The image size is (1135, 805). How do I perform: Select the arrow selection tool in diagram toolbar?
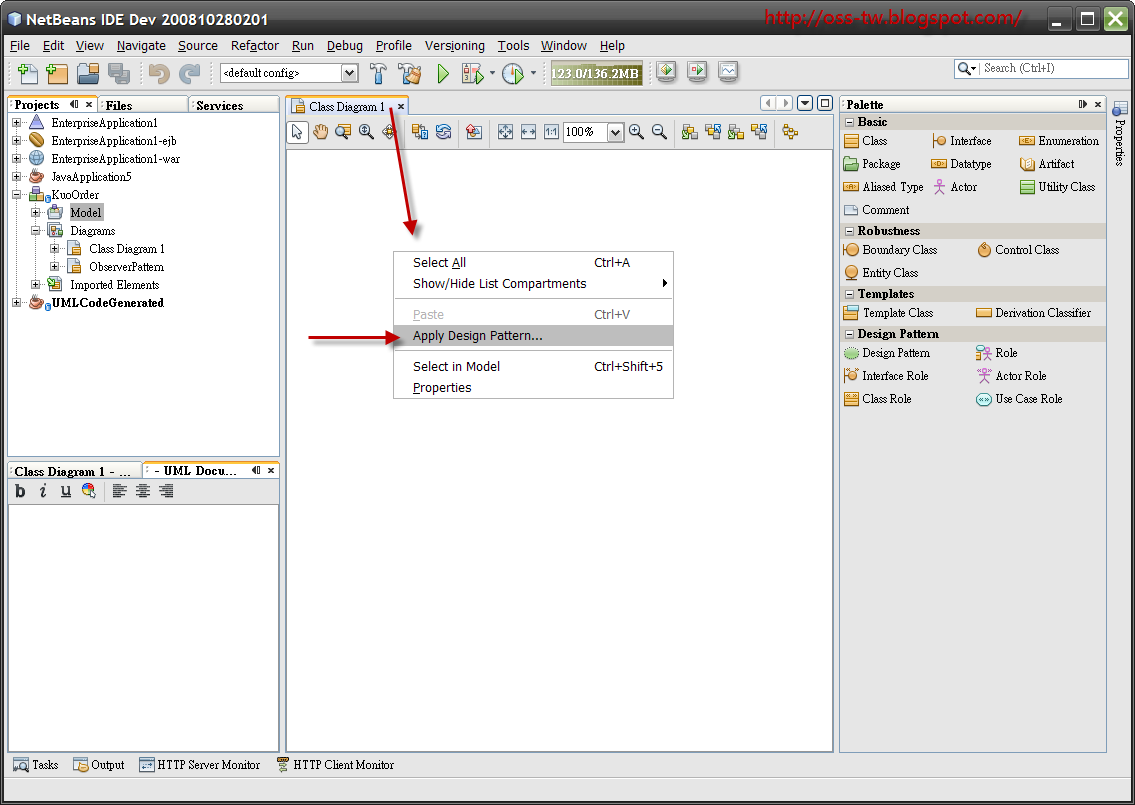click(x=297, y=132)
